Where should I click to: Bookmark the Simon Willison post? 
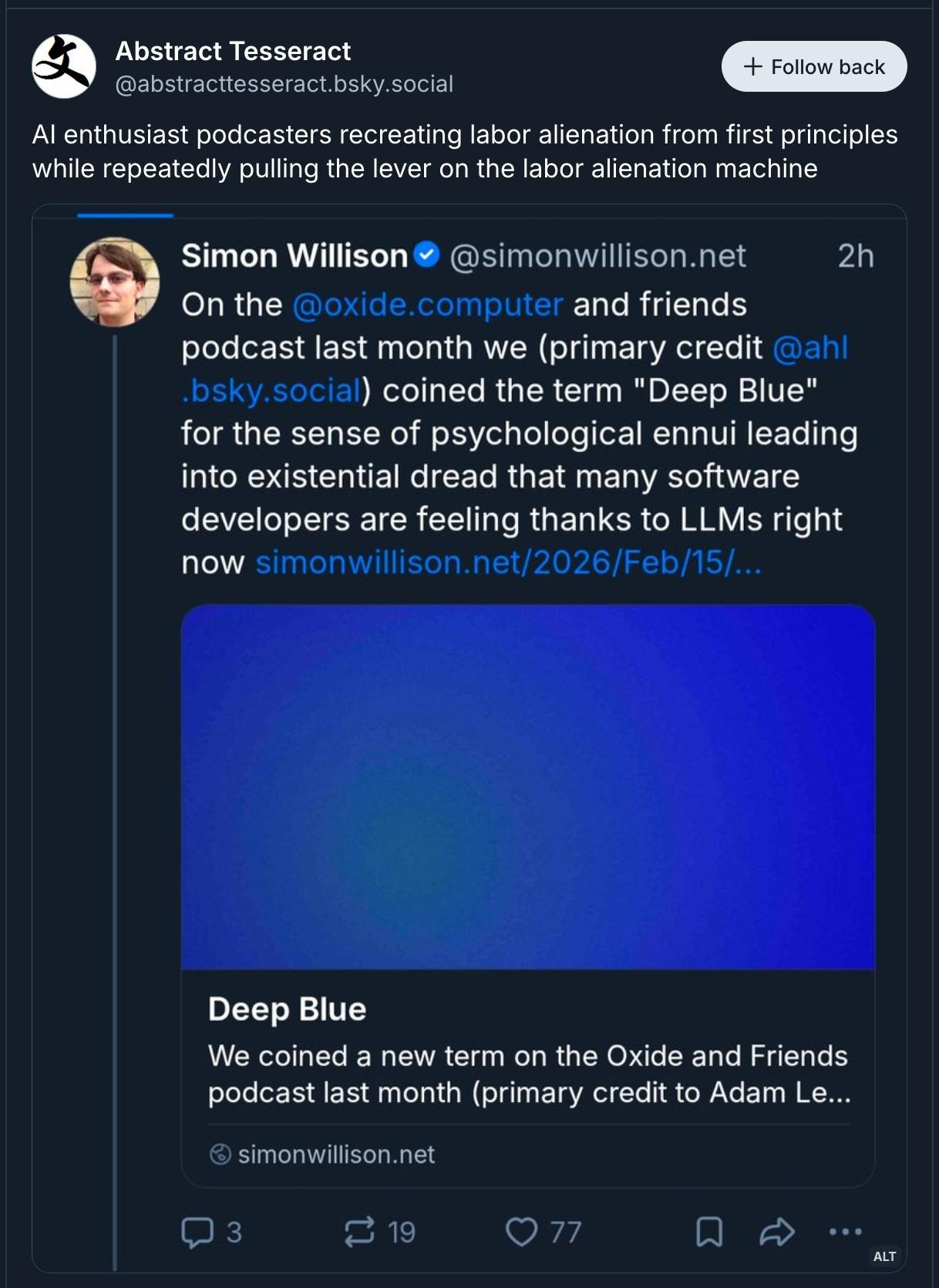point(709,1232)
